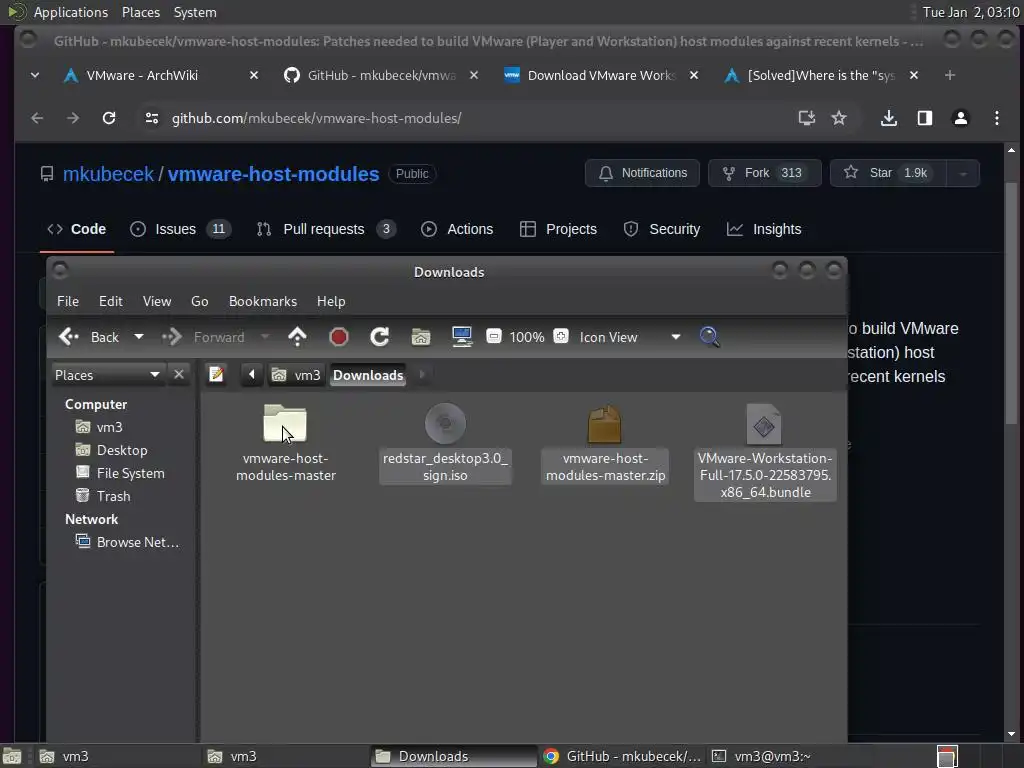This screenshot has height=768, width=1024.
Task: Click the red Stop loading button
Action: 338,337
